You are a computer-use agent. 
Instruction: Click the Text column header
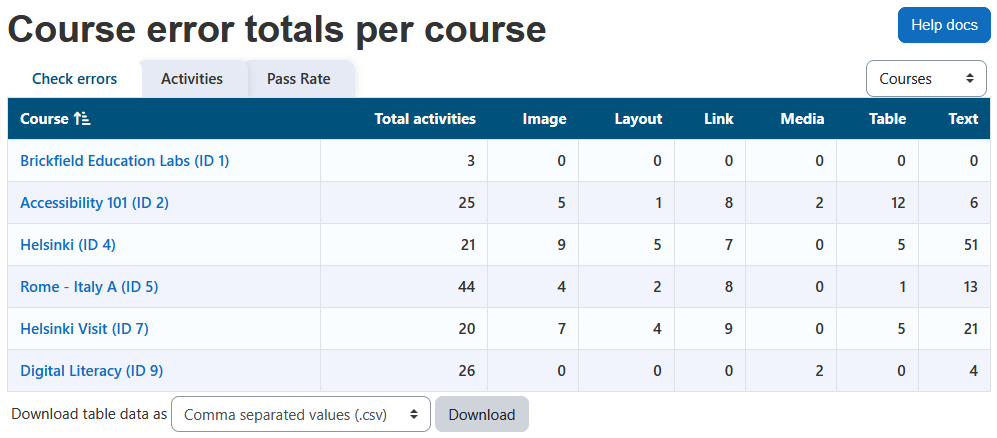point(963,119)
